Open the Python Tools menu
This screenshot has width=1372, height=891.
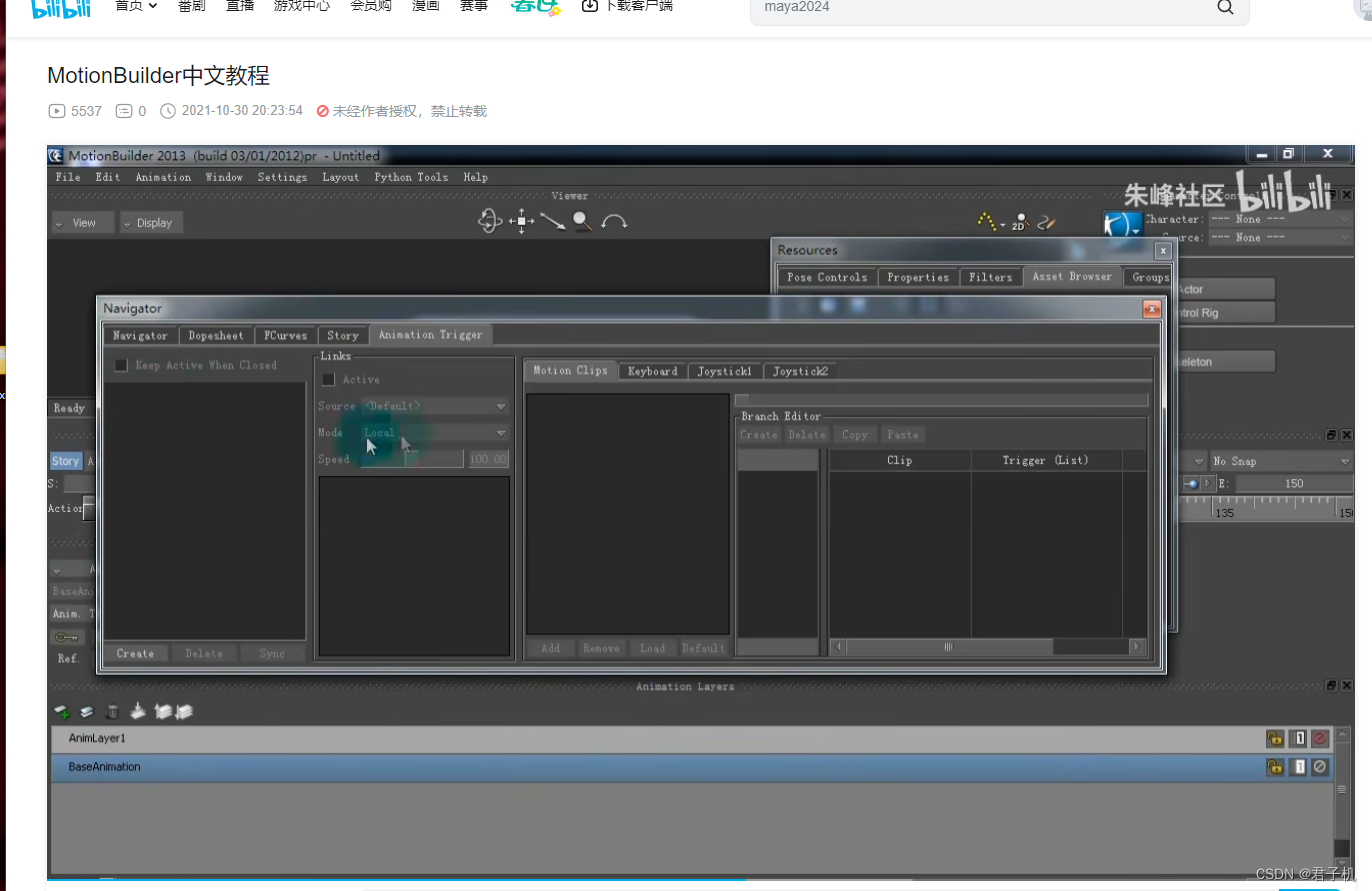pos(410,177)
